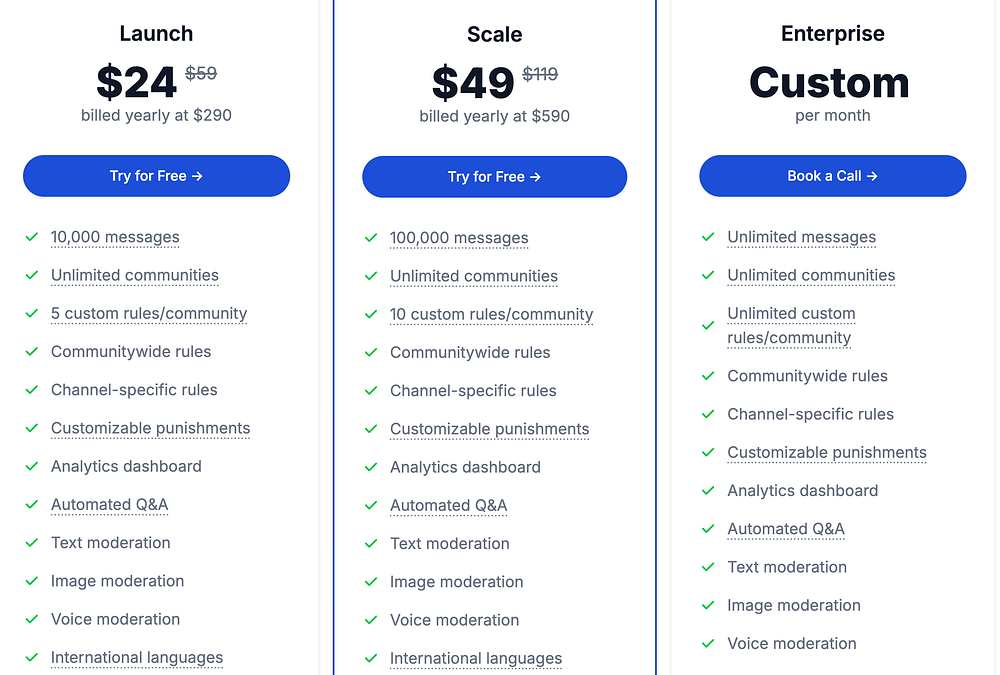Image resolution: width=1000 pixels, height=675 pixels.
Task: Click the 100,000 messages feature in Scale
Action: click(x=459, y=238)
